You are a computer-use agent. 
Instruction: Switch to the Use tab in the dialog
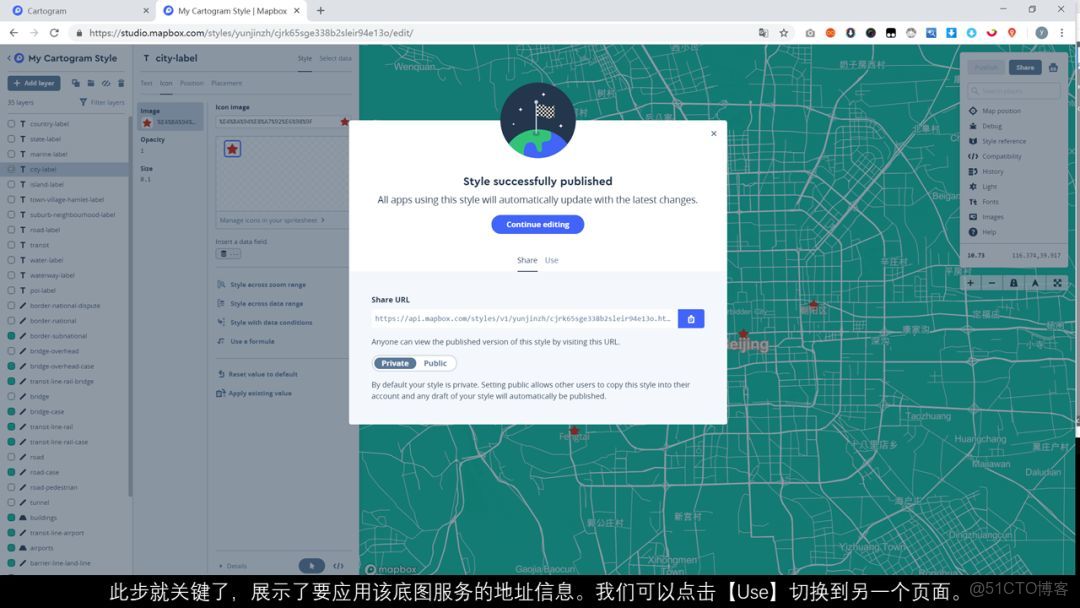551,260
